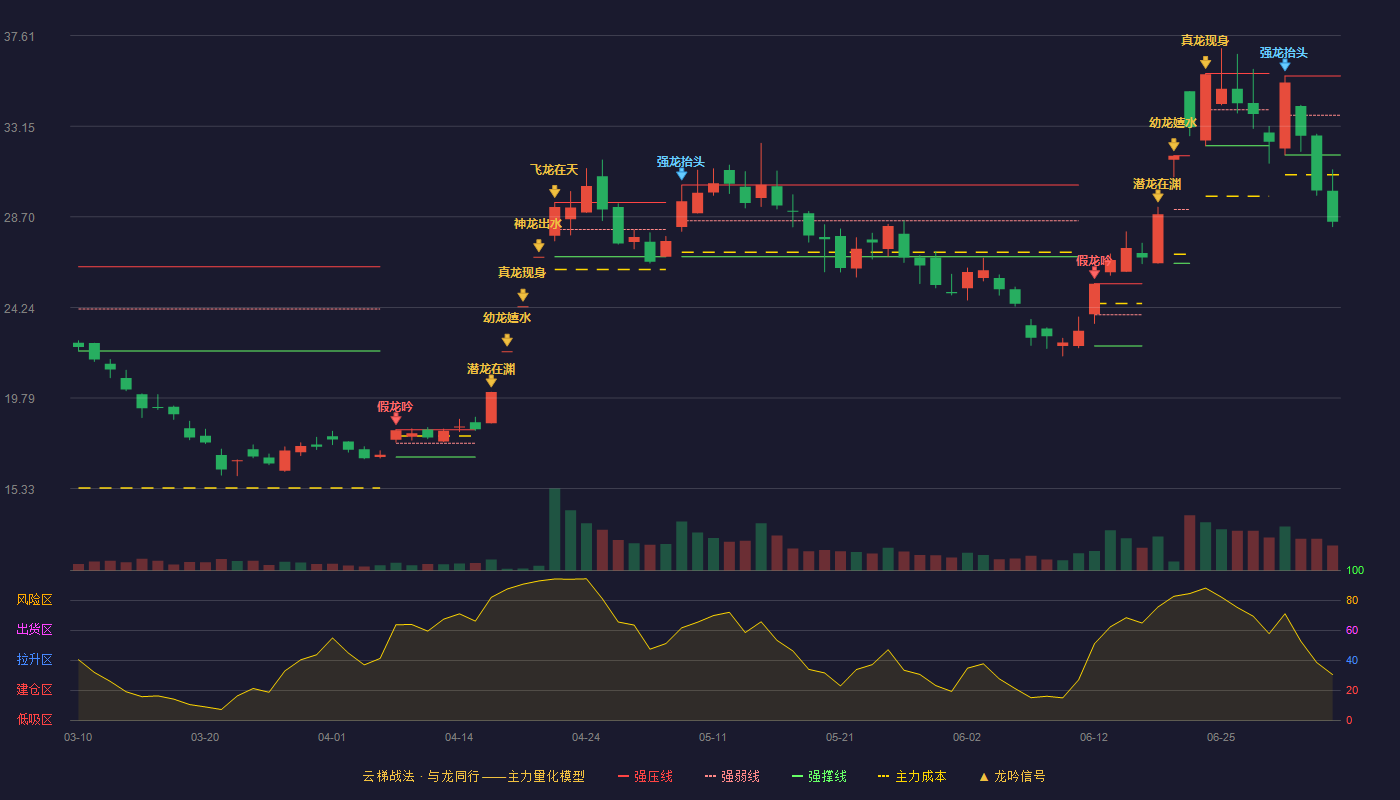Toggle the 强弱线 legend series
The width and height of the screenshot is (1400, 800).
732,776
